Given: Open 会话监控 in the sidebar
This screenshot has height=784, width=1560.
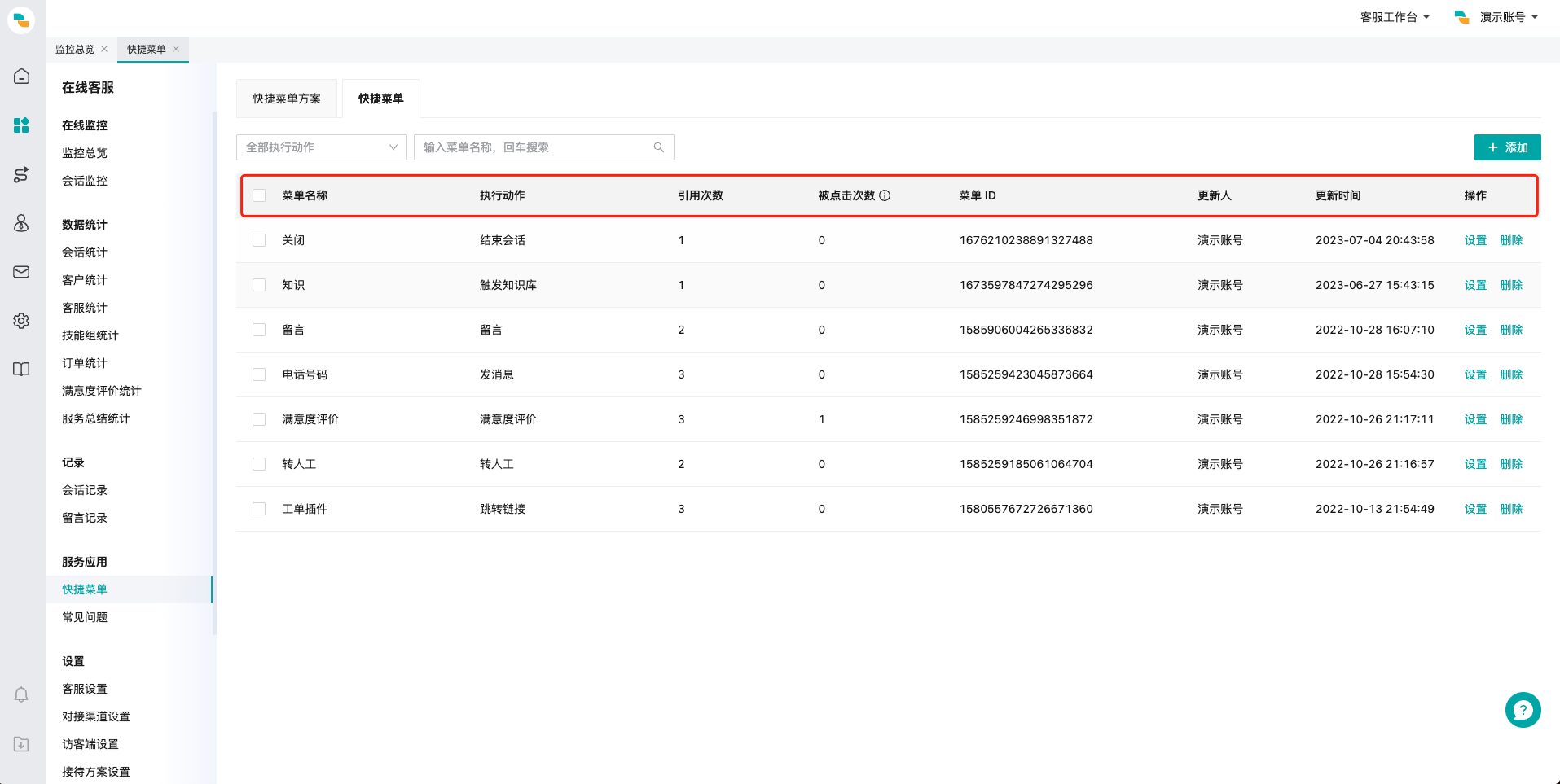Looking at the screenshot, I should [x=85, y=181].
